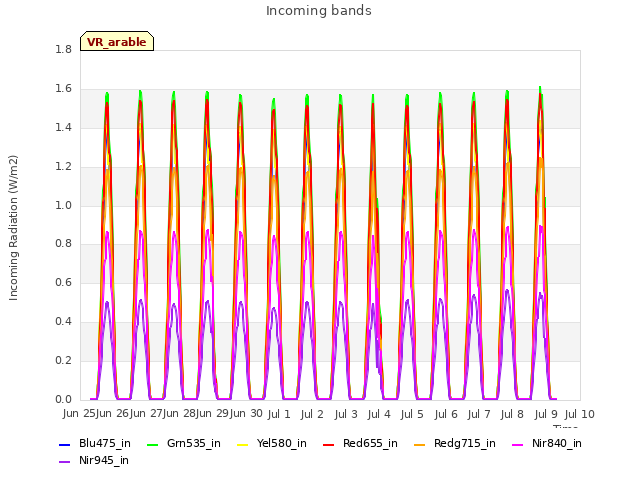Click the 0.2 y-axis tick label
This screenshot has height=480, width=640.
63,360
